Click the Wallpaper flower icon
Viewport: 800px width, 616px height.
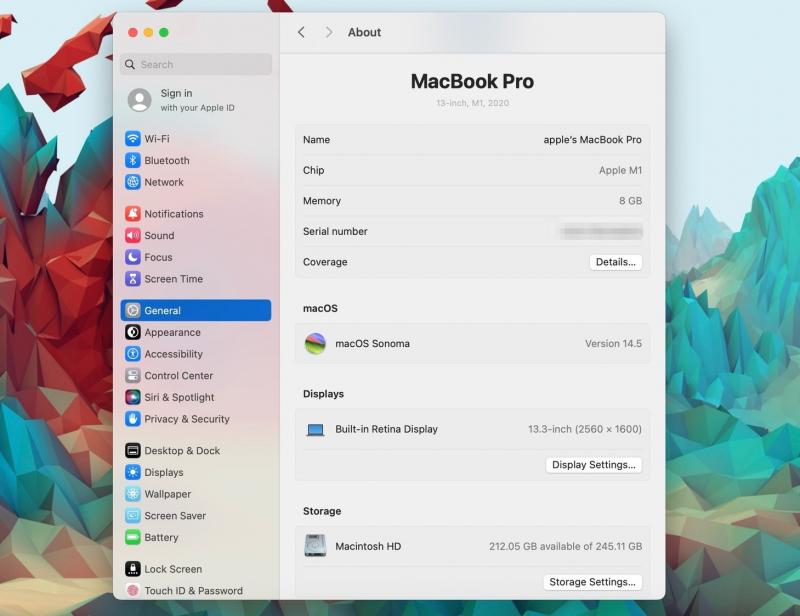click(x=133, y=494)
